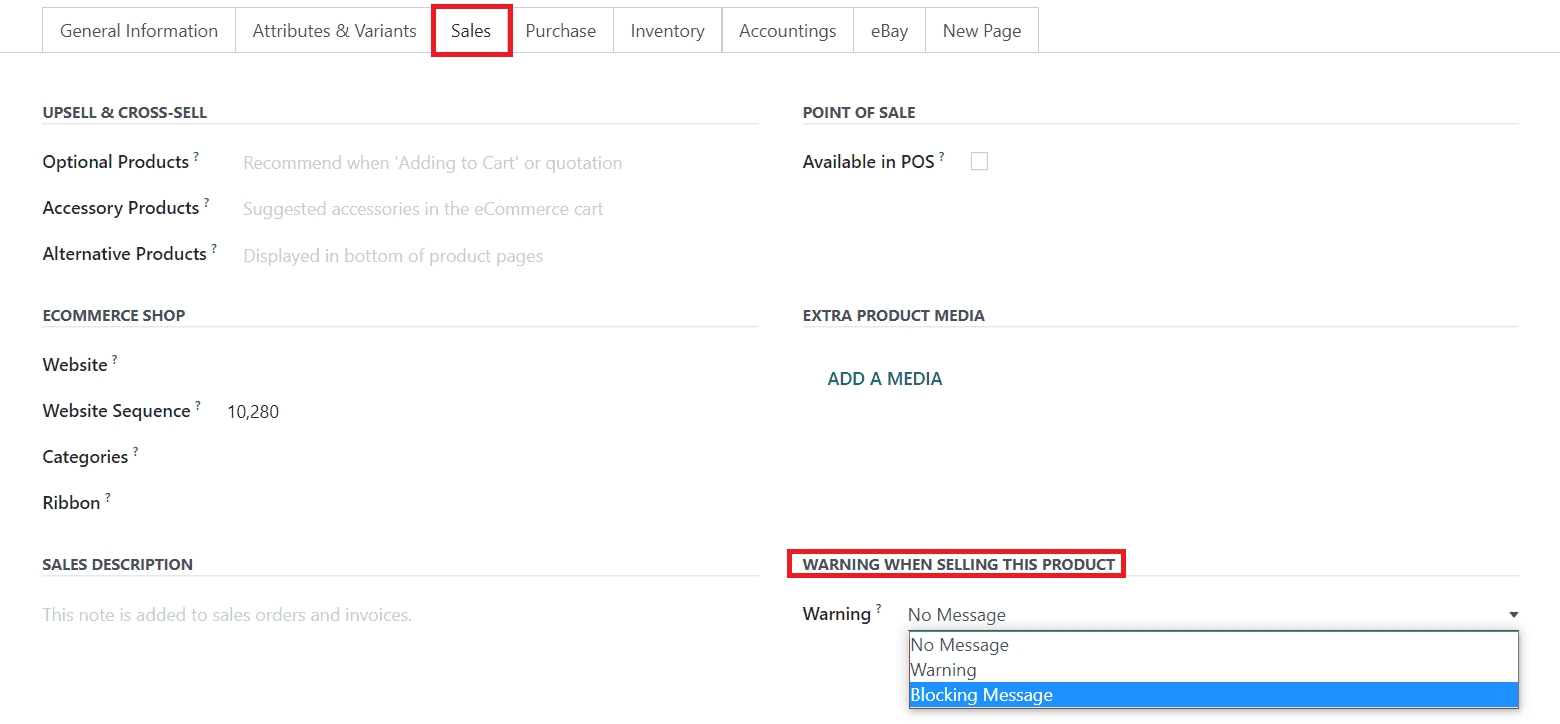Switch to the eBay tab

coord(889,31)
